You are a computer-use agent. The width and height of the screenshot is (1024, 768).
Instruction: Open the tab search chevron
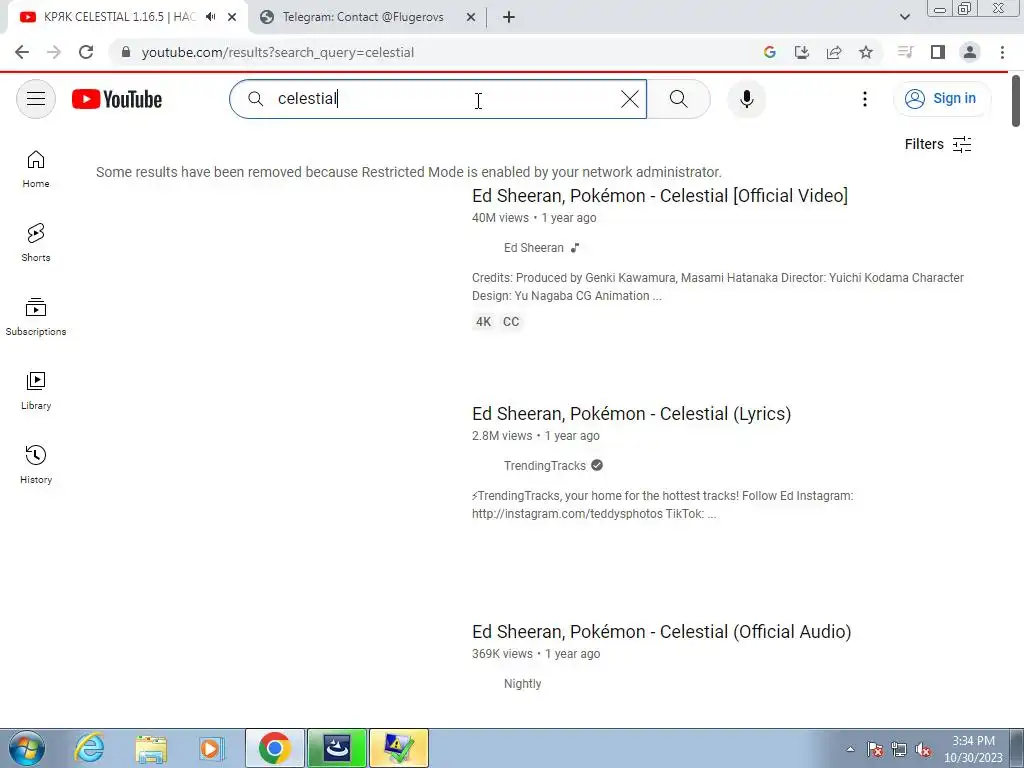pos(904,17)
